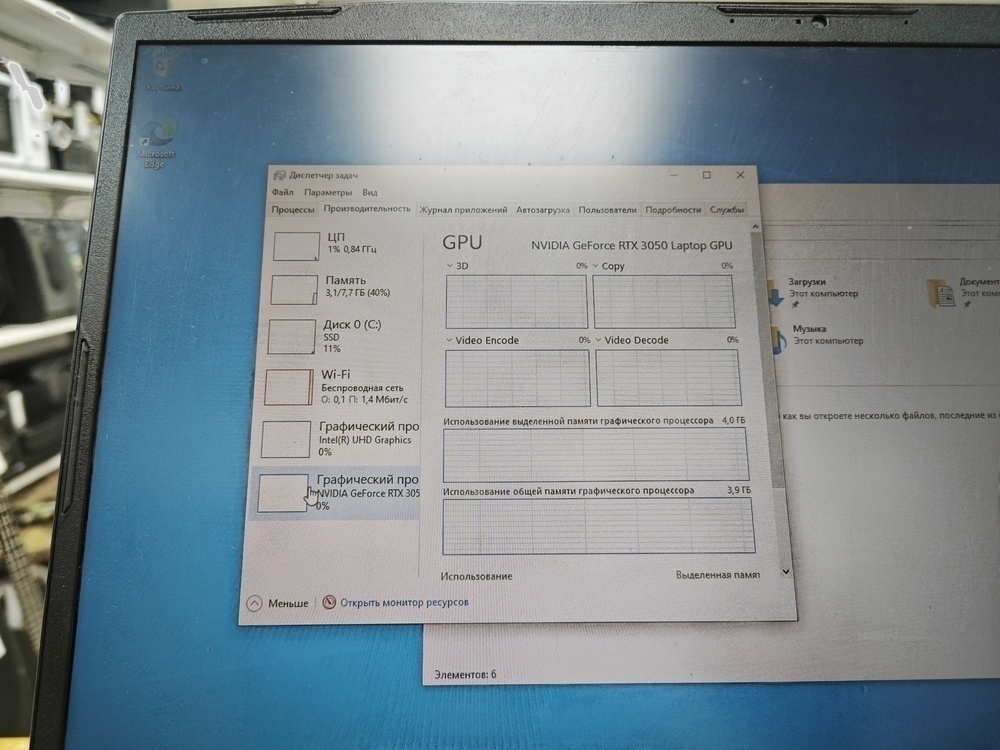
Task: Click the GPU heading text
Action: click(462, 242)
